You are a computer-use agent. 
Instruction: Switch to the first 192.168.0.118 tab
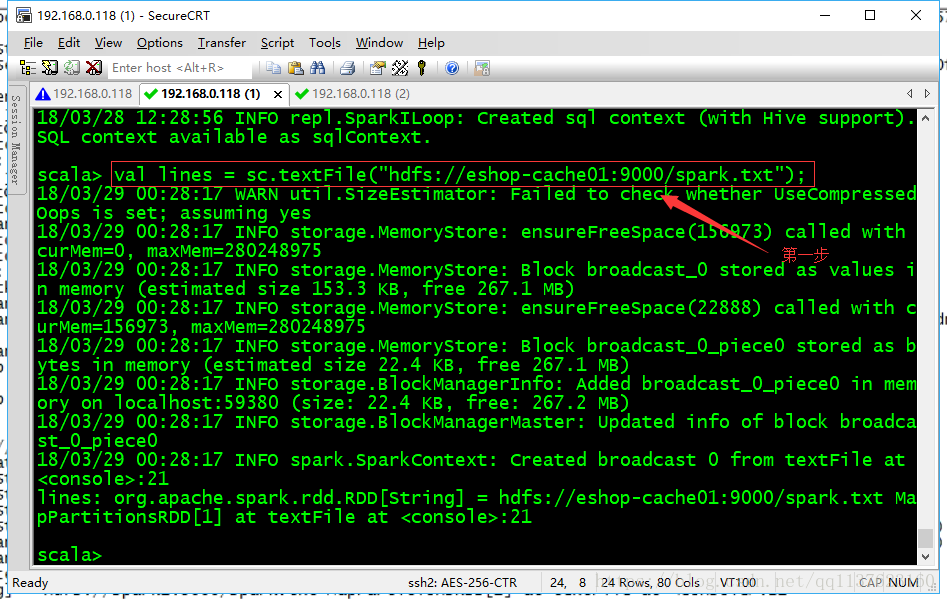click(x=84, y=94)
